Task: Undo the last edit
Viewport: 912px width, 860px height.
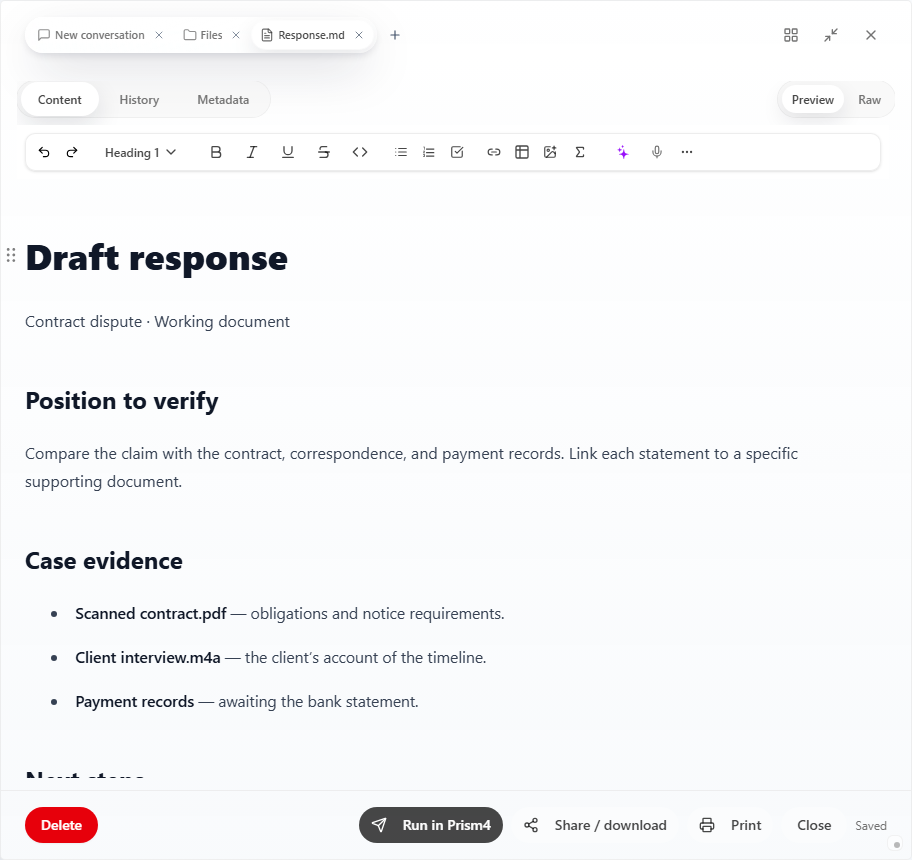Action: point(44,152)
